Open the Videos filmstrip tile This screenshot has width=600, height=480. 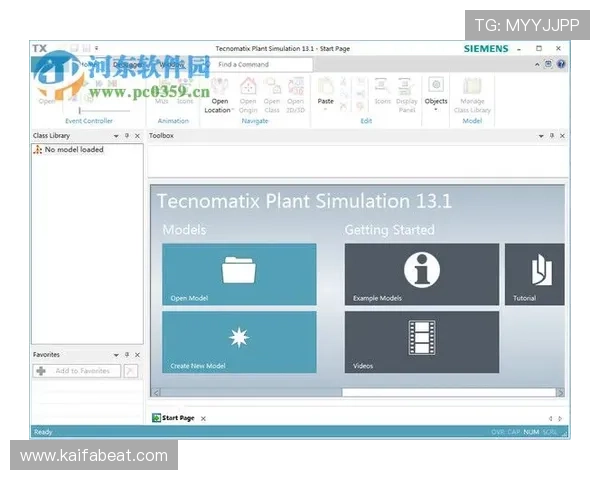[421, 341]
